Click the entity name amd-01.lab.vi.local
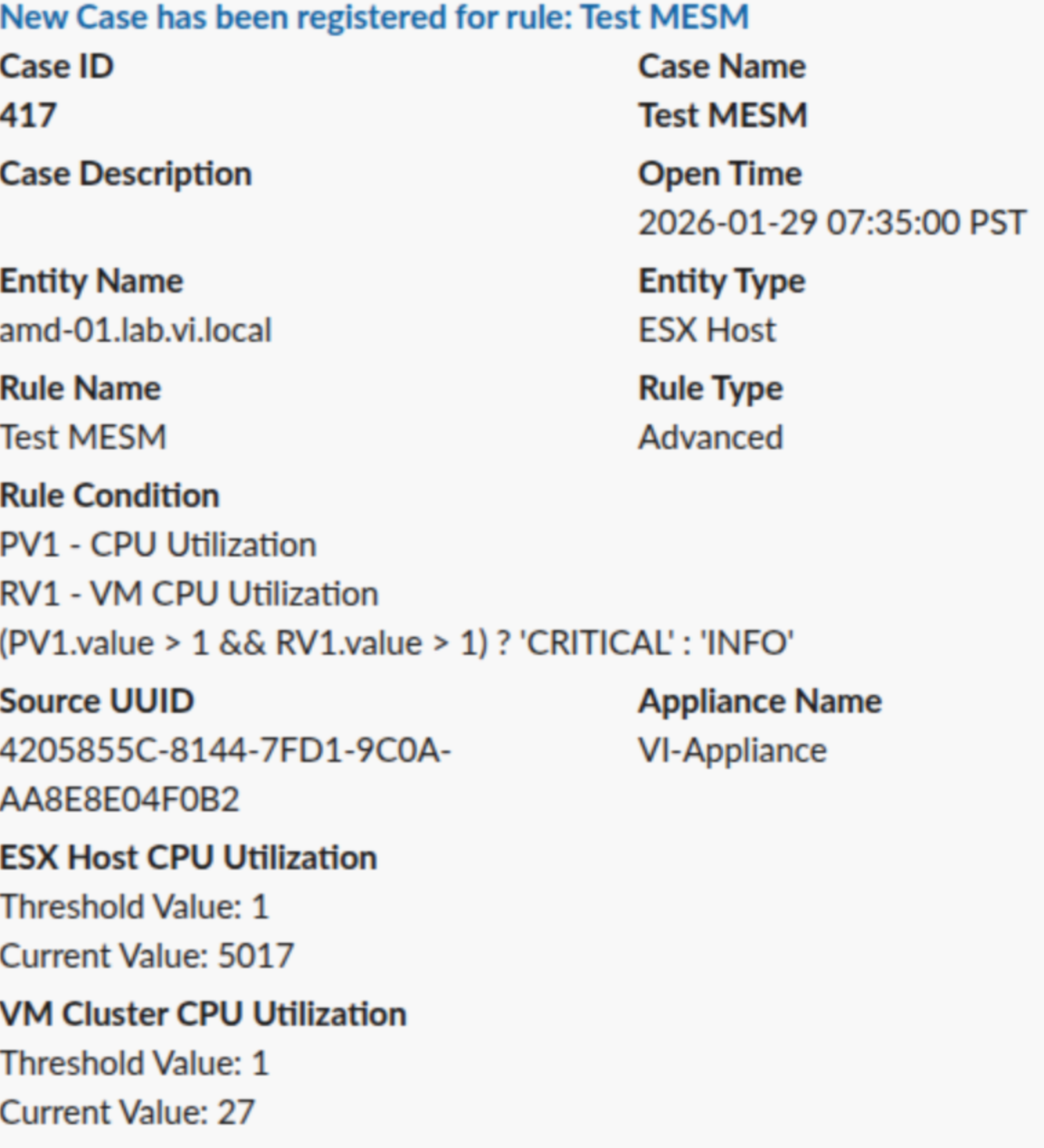Image resolution: width=1044 pixels, height=1148 pixels. pyautogui.click(x=136, y=330)
